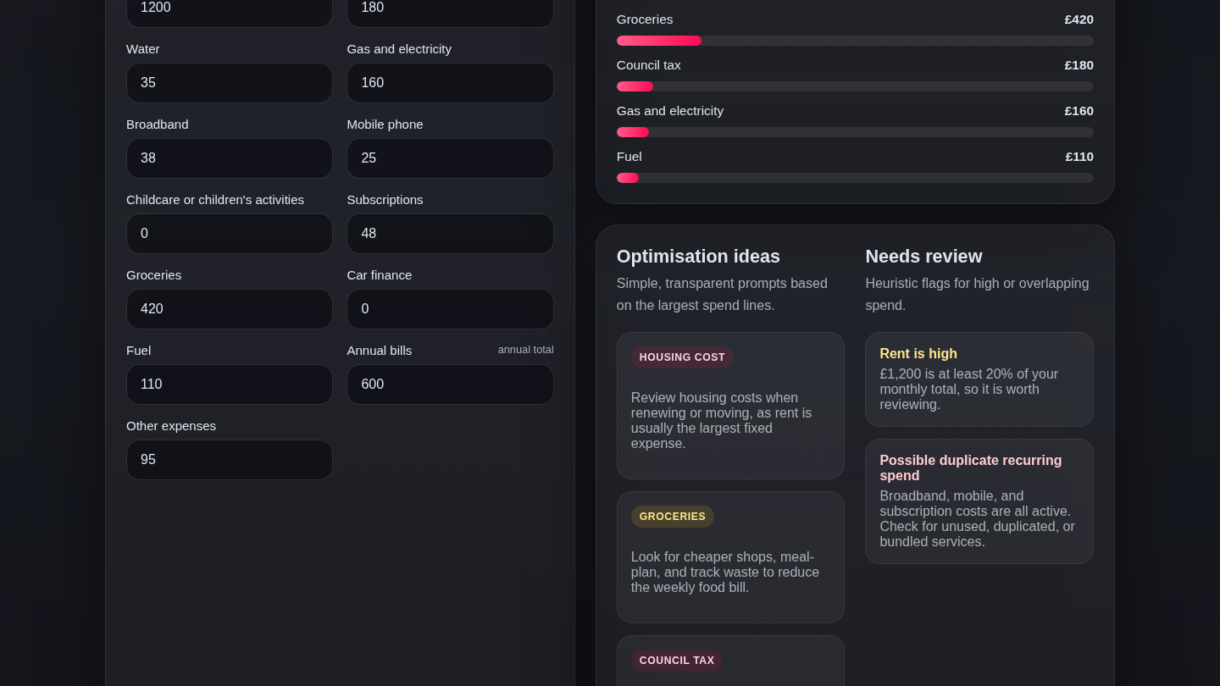Edit the Subscriptions input showing 48

(x=450, y=233)
